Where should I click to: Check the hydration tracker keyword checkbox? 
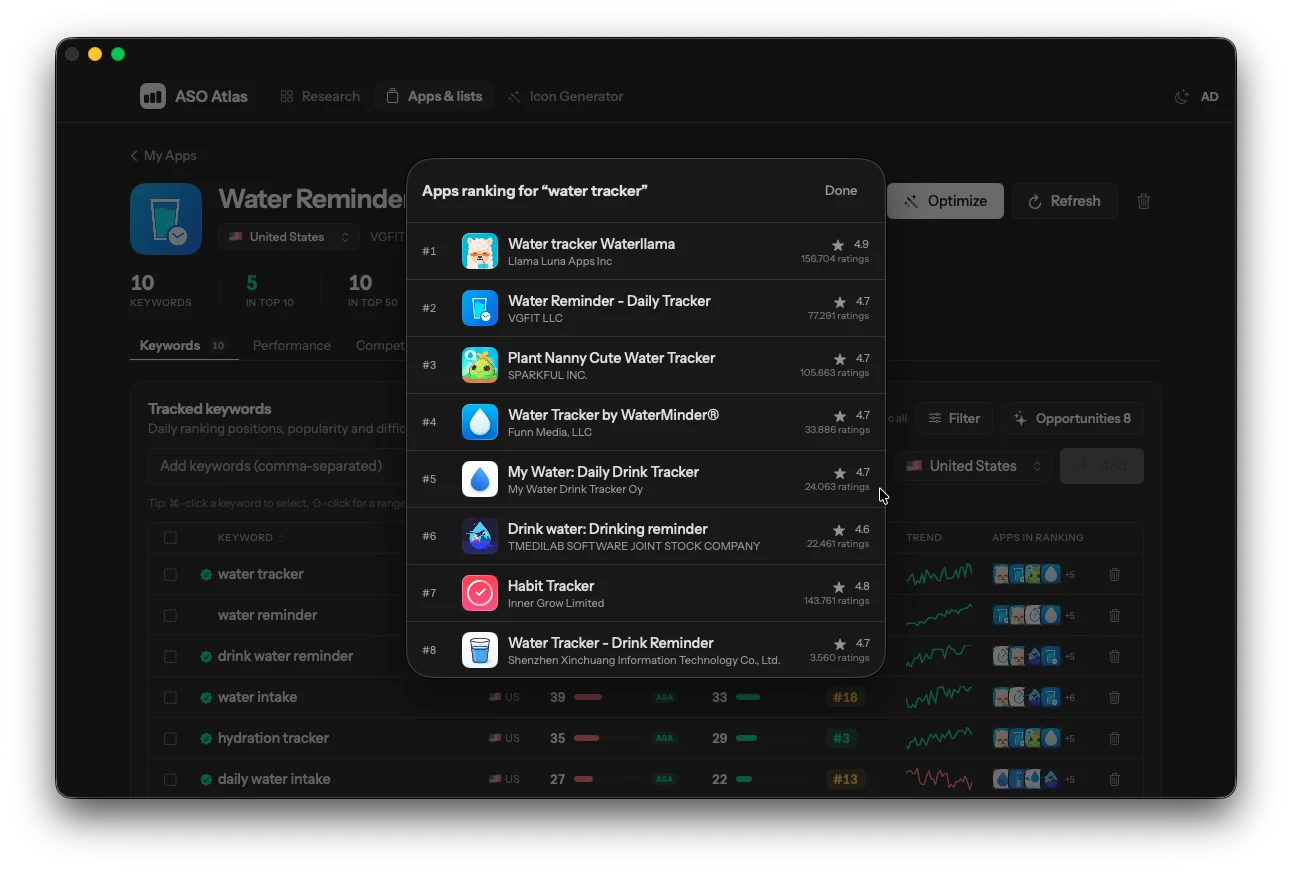pyautogui.click(x=170, y=739)
